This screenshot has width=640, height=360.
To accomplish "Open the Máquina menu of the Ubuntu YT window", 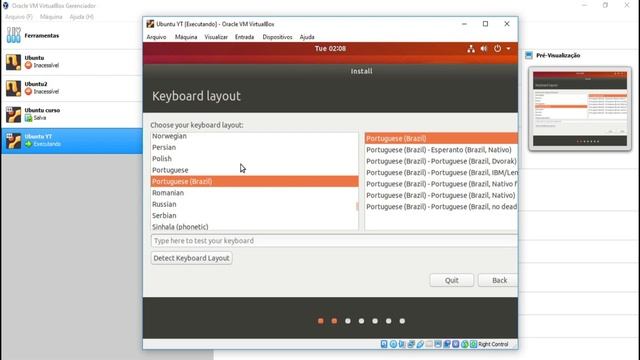I will 186,37.
